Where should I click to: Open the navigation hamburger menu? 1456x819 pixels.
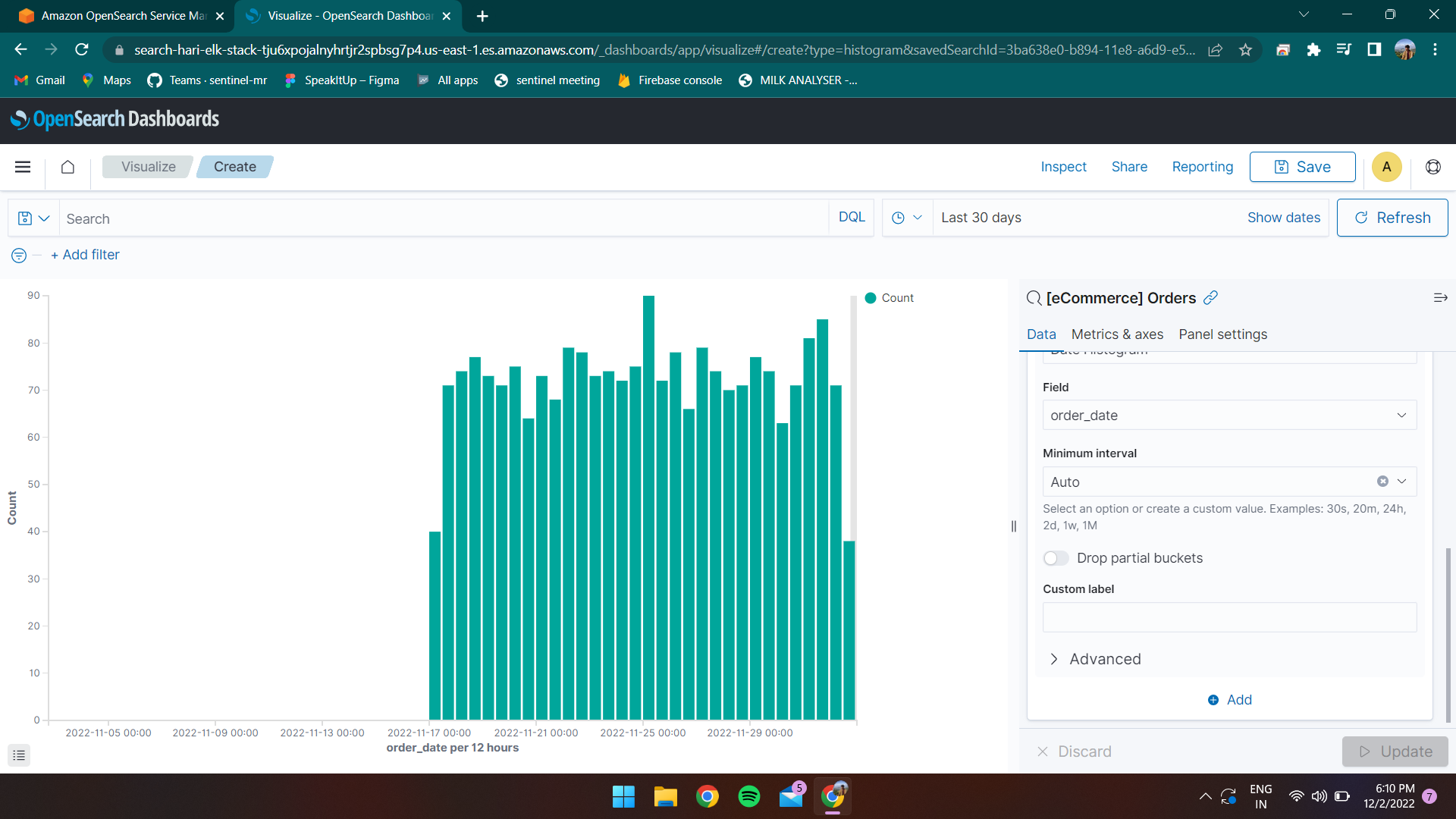click(23, 167)
